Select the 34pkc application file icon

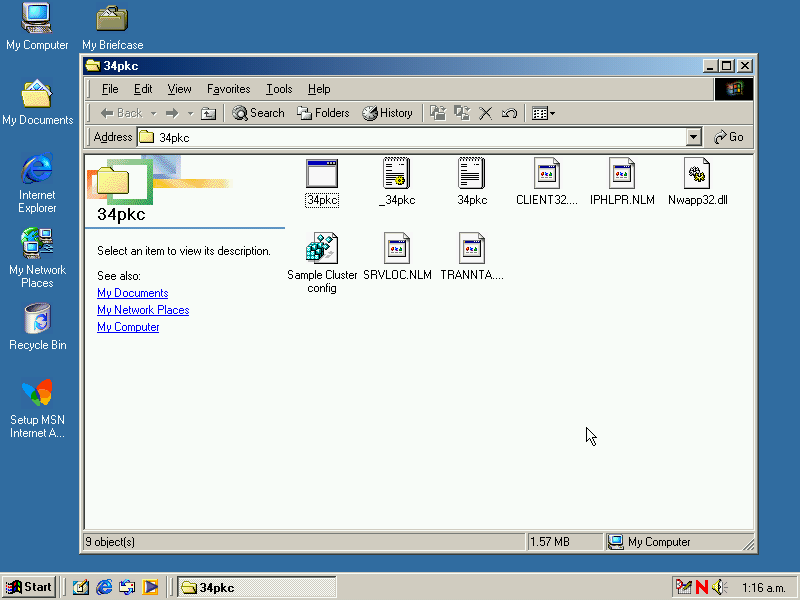pos(322,173)
